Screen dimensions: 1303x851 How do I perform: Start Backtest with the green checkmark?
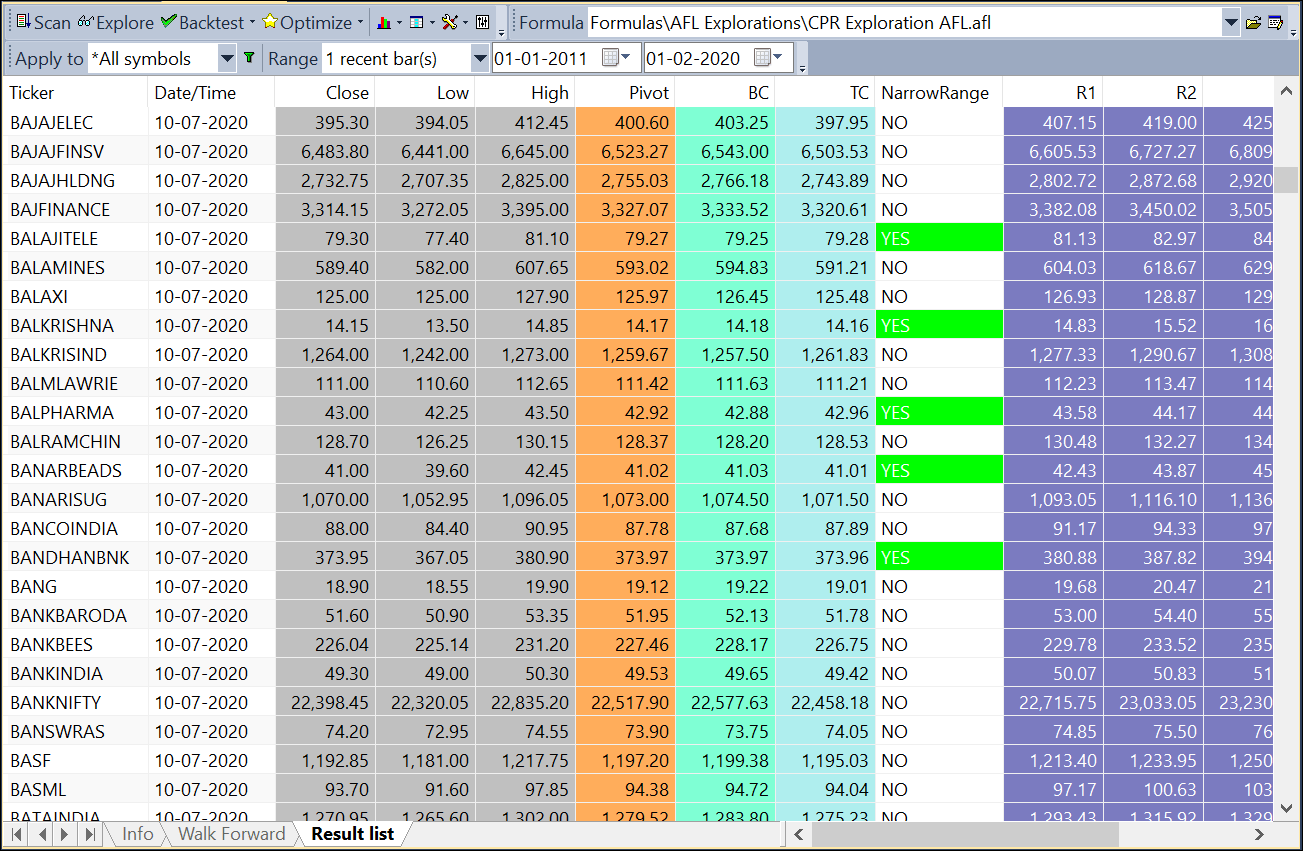(x=201, y=22)
